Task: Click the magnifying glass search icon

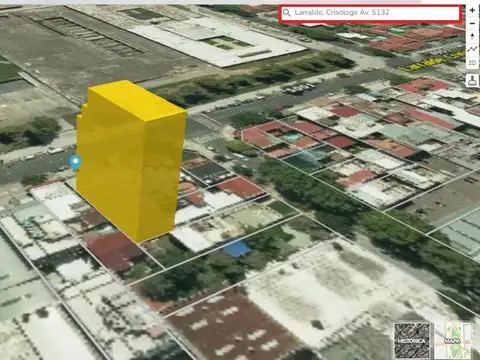Action: [287, 13]
